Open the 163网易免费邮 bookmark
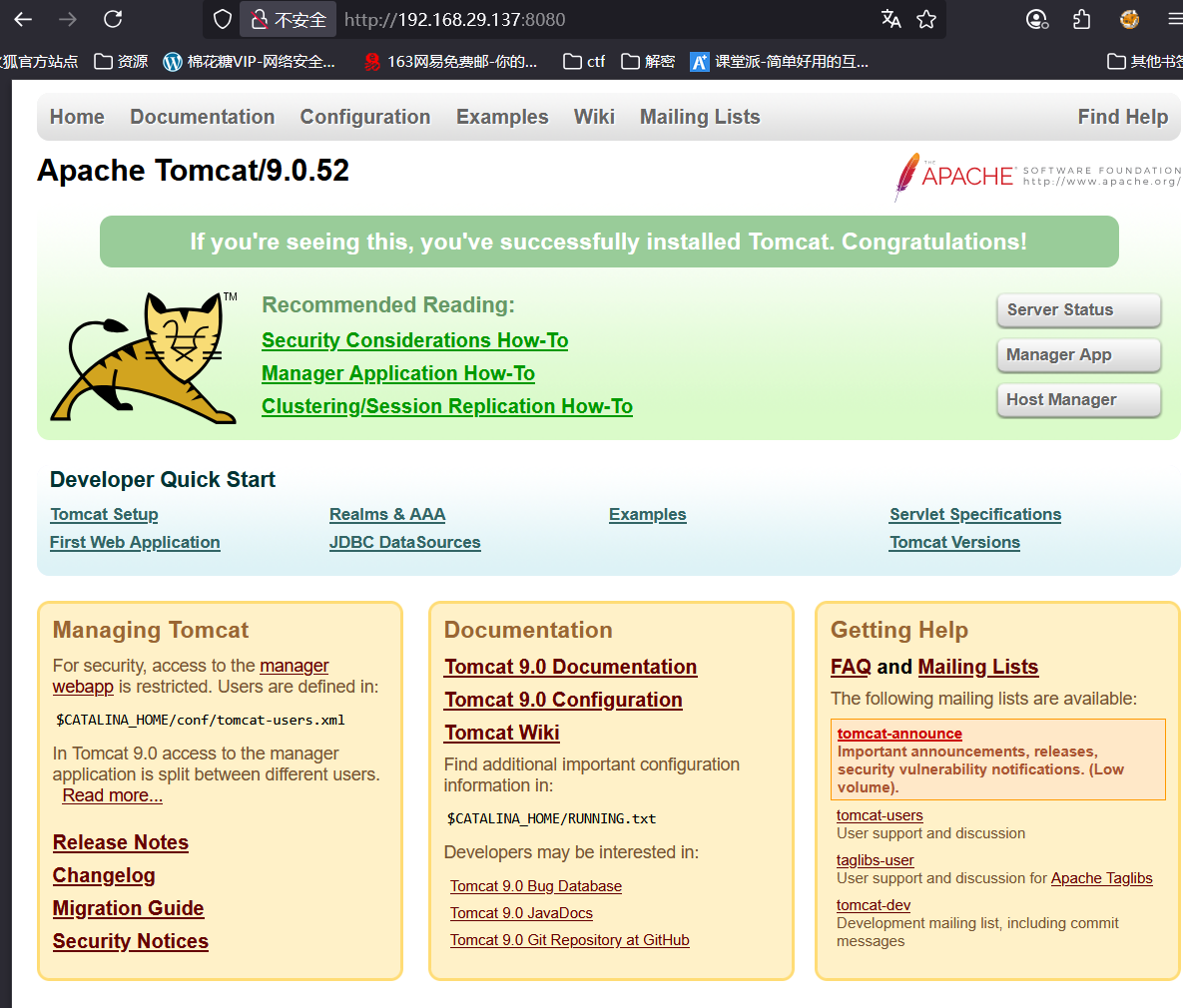Image resolution: width=1183 pixels, height=1008 pixels. [x=450, y=61]
